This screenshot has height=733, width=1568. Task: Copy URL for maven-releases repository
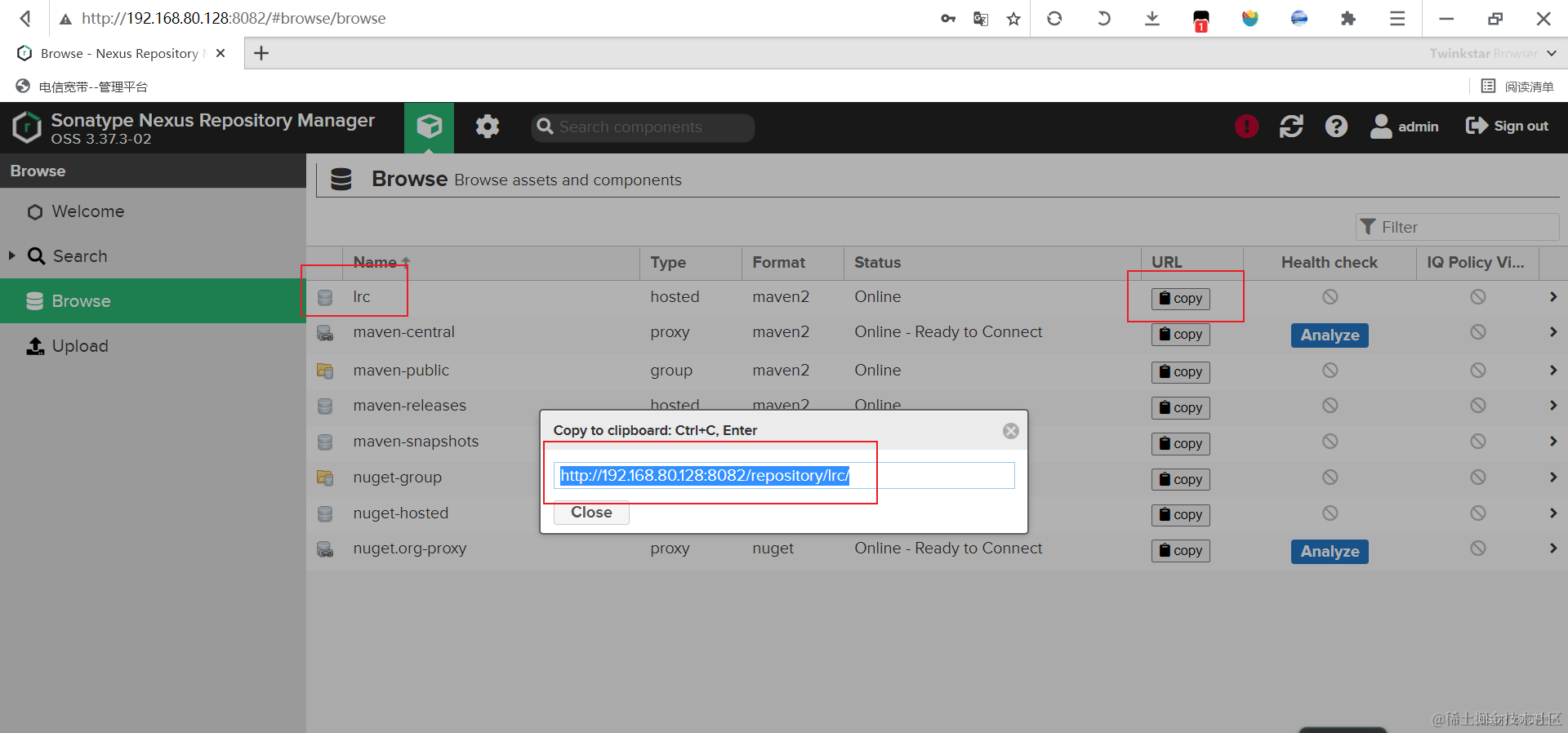(x=1181, y=408)
